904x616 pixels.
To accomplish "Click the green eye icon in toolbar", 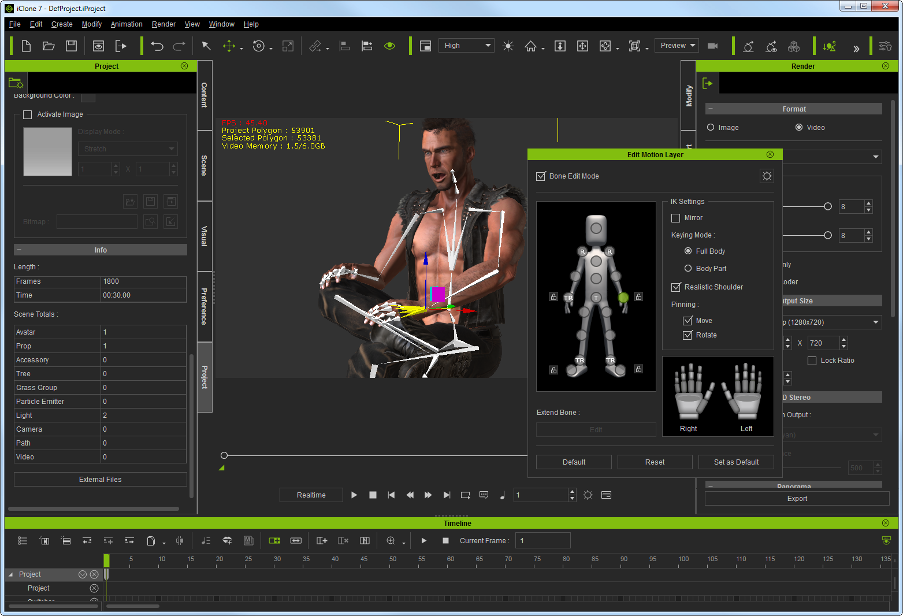I will 390,46.
